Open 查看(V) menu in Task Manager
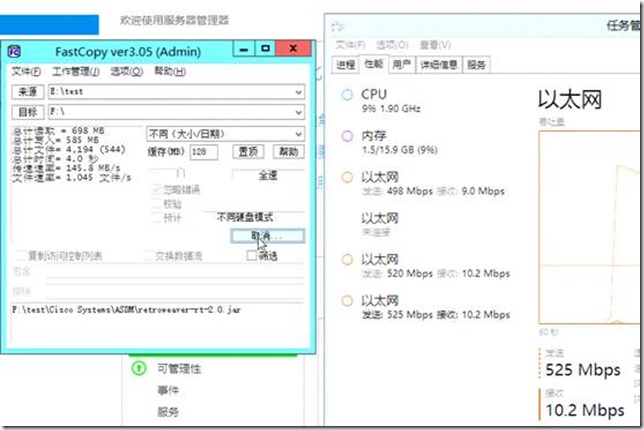Image resolution: width=644 pixels, height=430 pixels. [435, 45]
